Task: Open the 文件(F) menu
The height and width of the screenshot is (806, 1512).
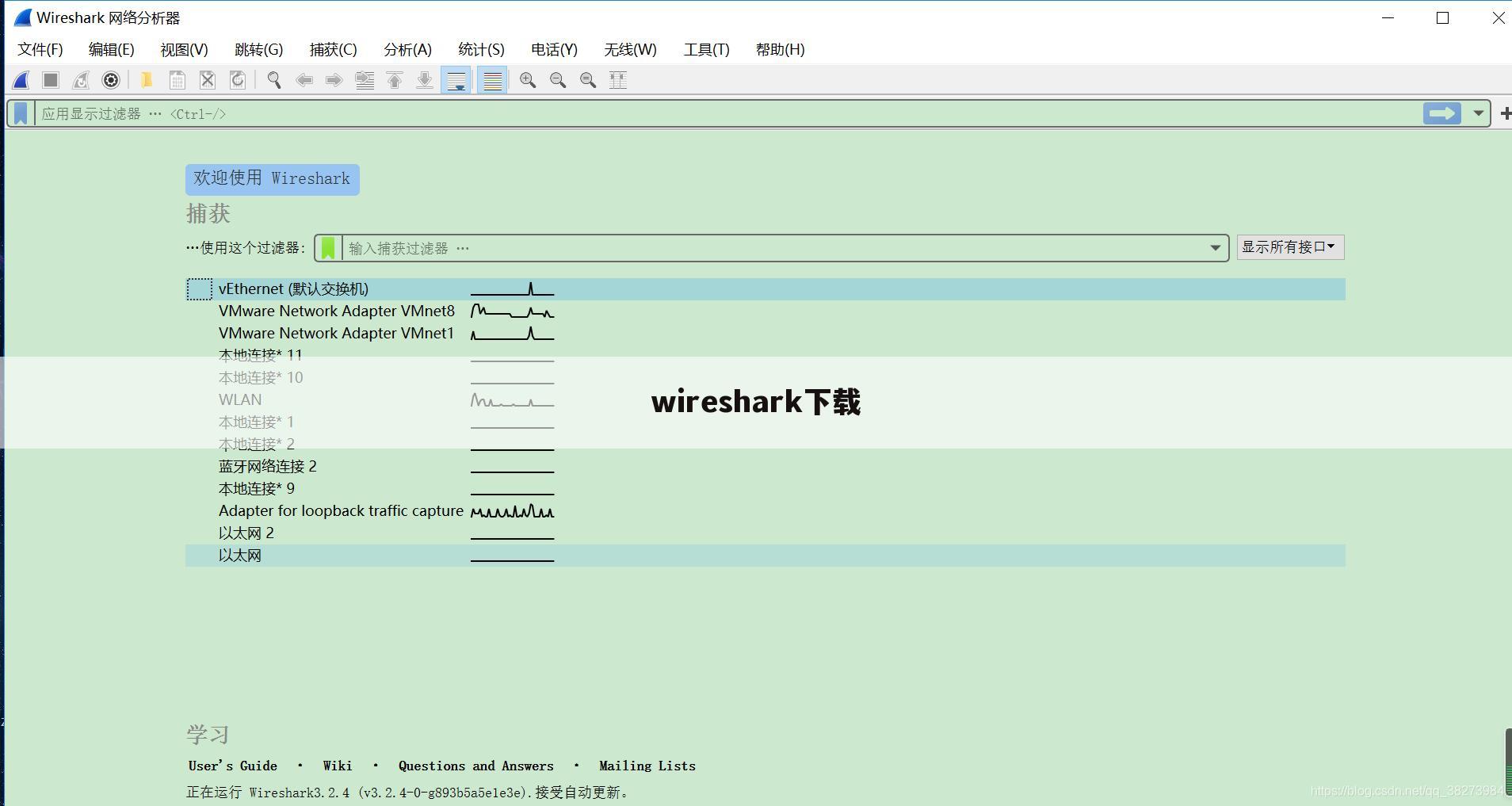Action: coord(40,50)
